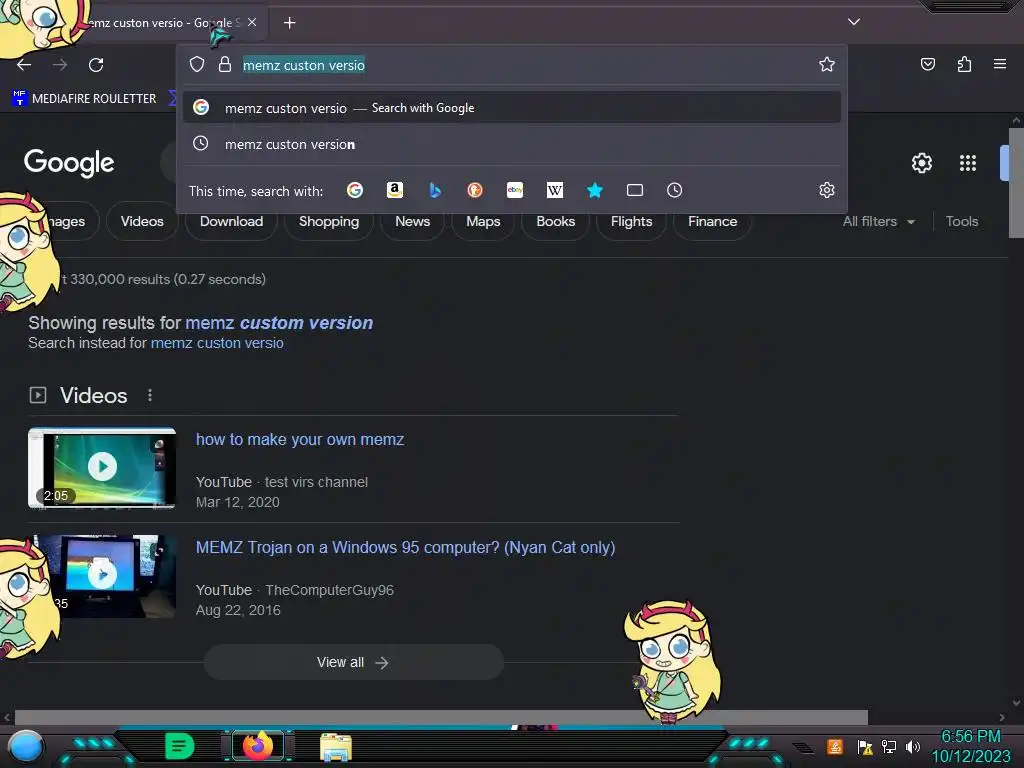This screenshot has height=768, width=1024.
Task: Switch to Shopping results tab
Action: coord(329,221)
